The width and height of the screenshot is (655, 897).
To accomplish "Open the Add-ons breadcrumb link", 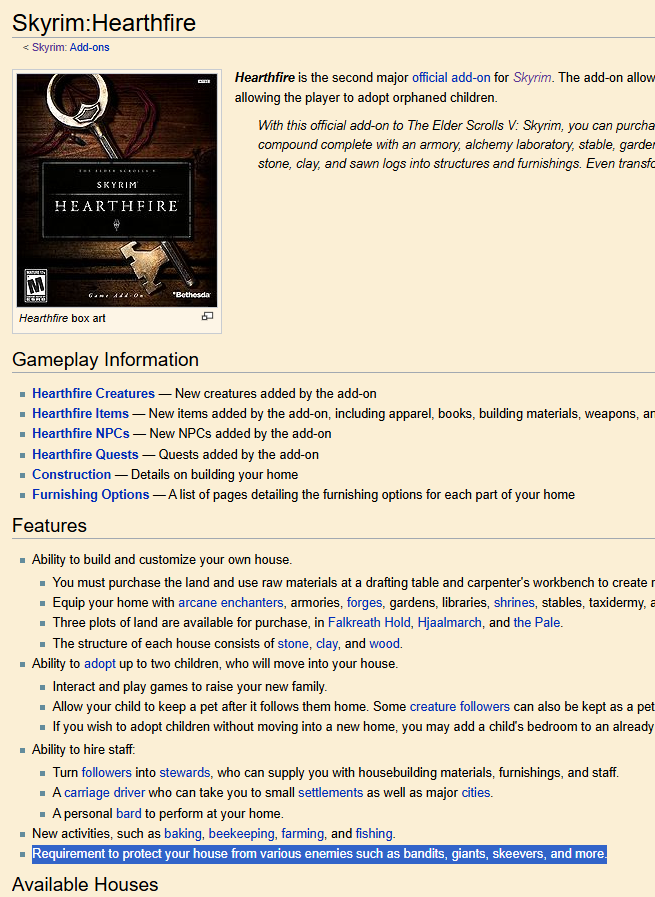I will click(89, 47).
